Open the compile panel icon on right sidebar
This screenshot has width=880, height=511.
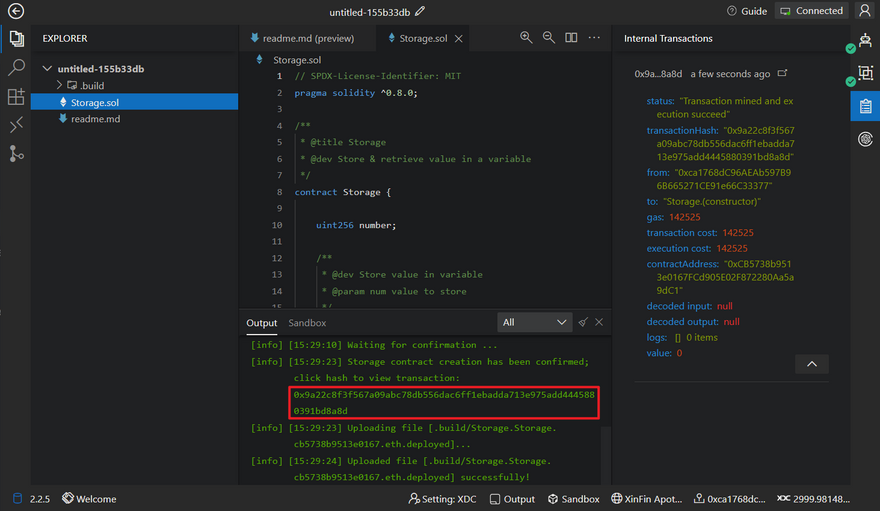865,73
